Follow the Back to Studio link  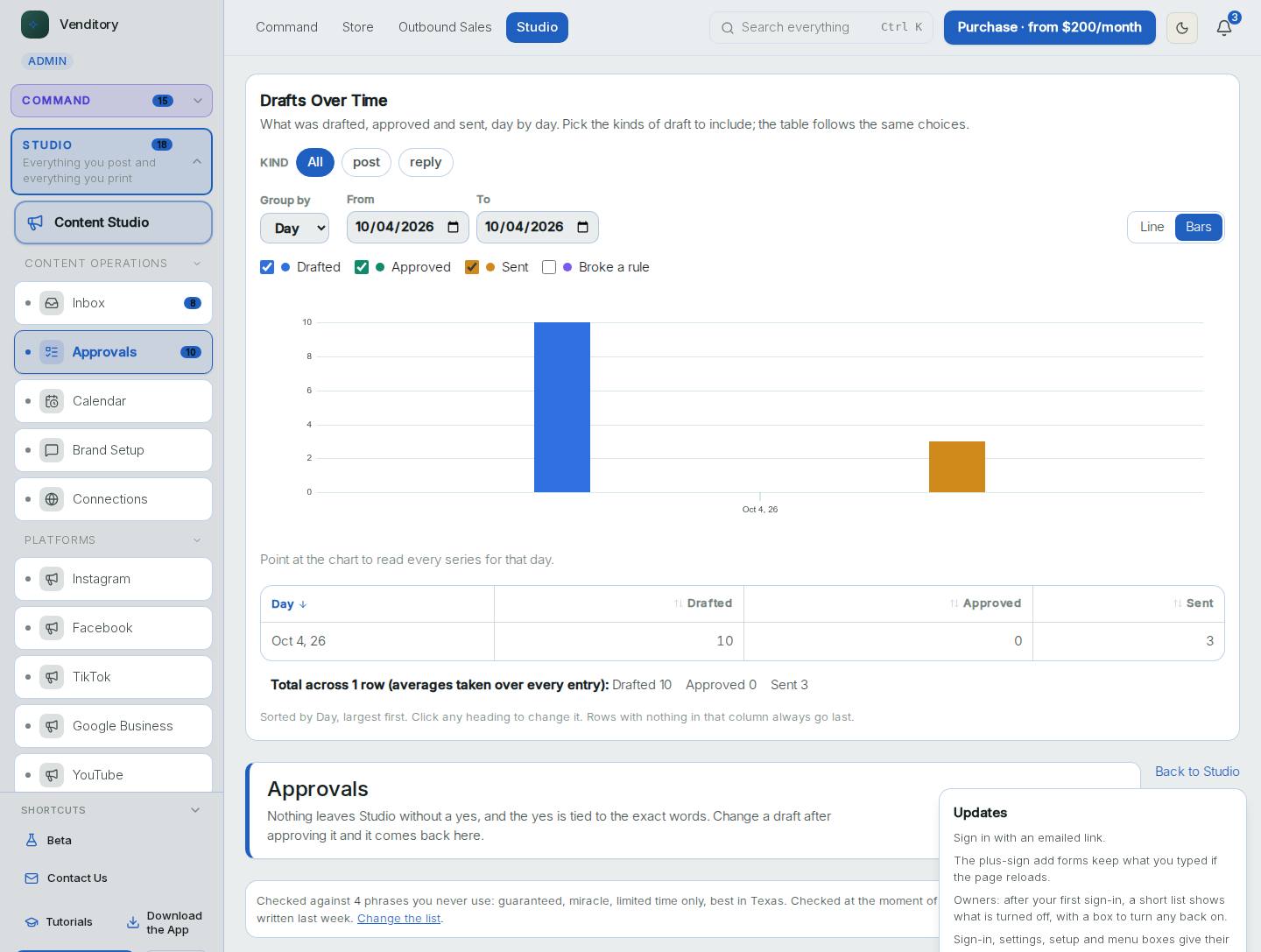tap(1197, 772)
